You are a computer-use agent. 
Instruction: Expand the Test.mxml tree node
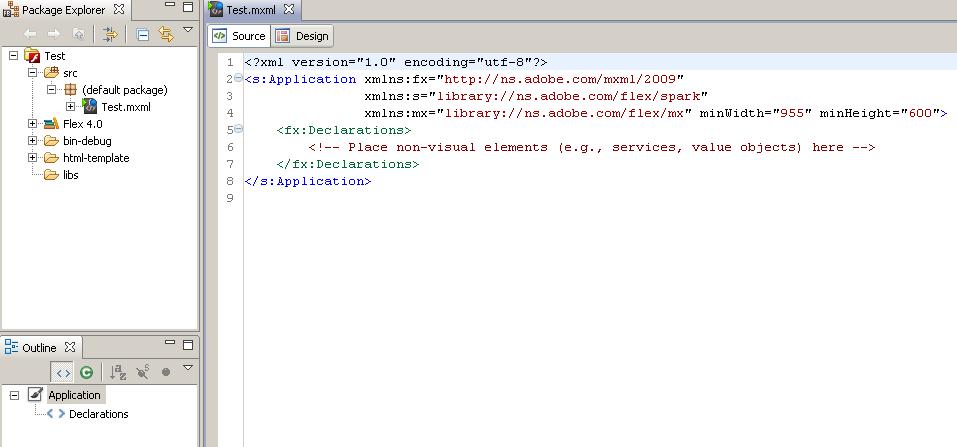(71, 107)
